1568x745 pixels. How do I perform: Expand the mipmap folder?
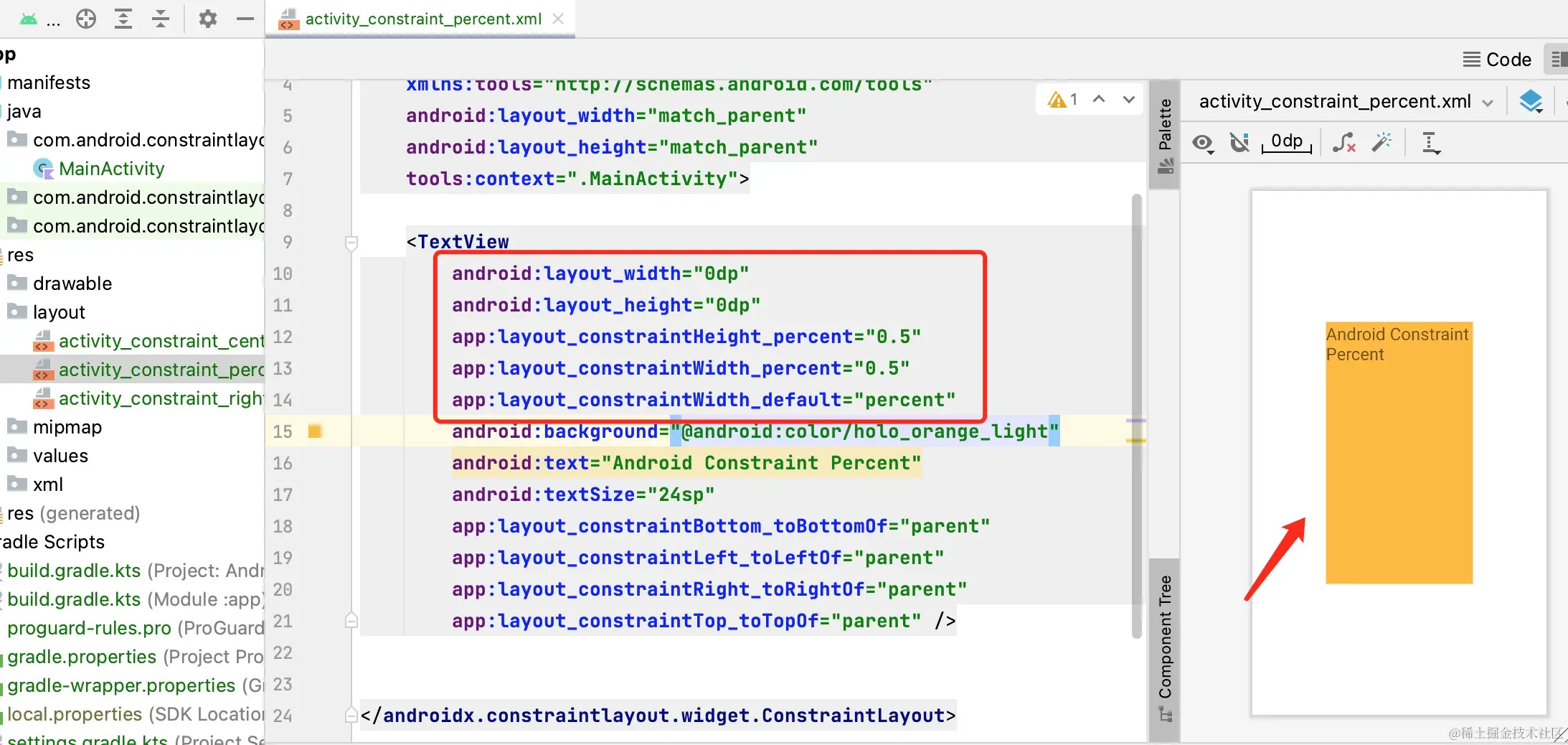pyautogui.click(x=67, y=427)
